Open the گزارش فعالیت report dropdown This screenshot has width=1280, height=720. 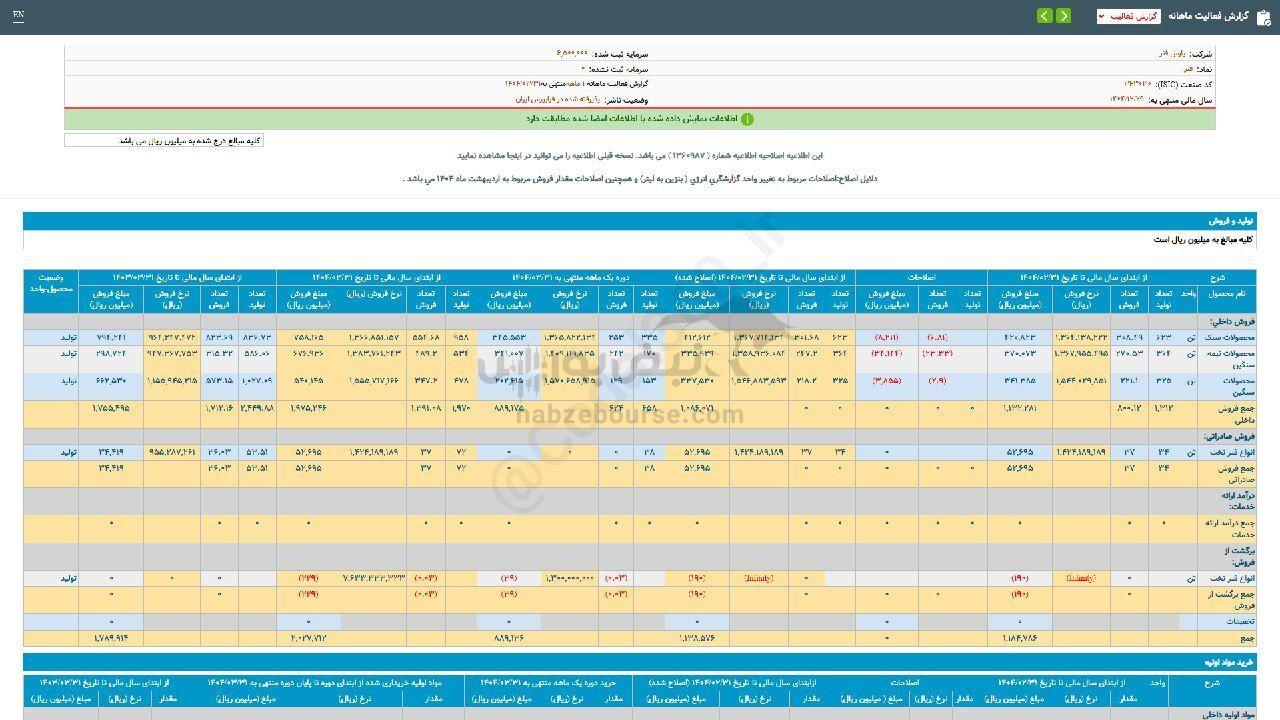(x=1128, y=16)
